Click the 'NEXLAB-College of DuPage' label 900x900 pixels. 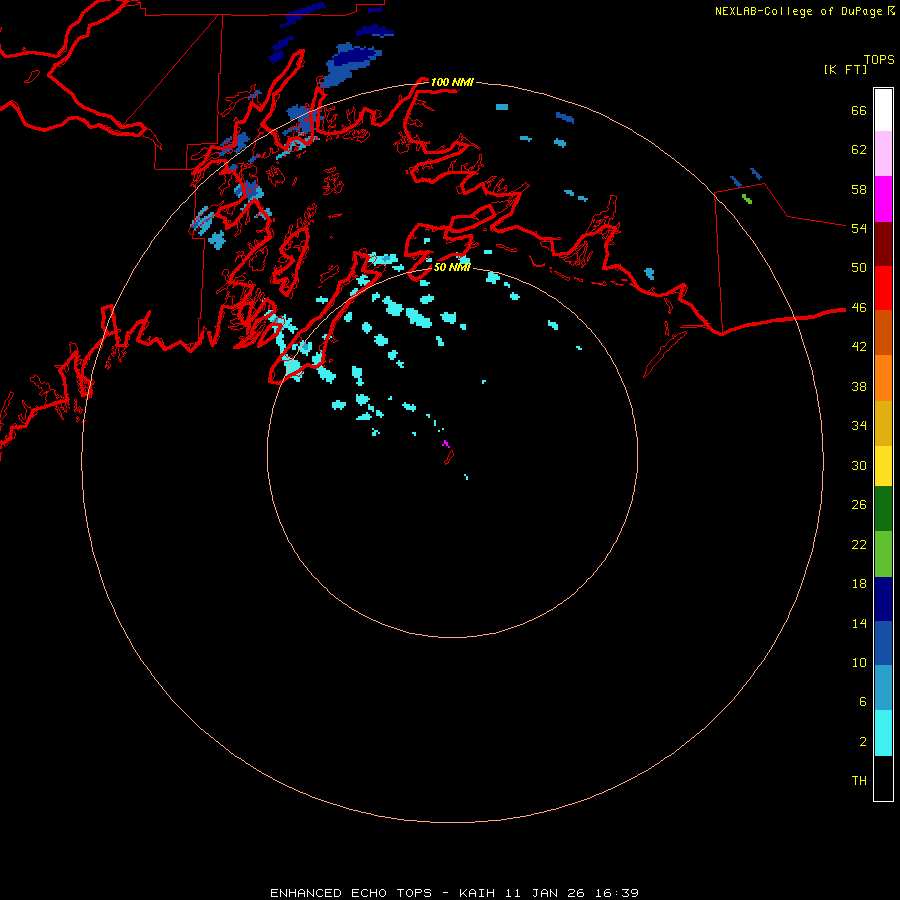click(x=799, y=11)
